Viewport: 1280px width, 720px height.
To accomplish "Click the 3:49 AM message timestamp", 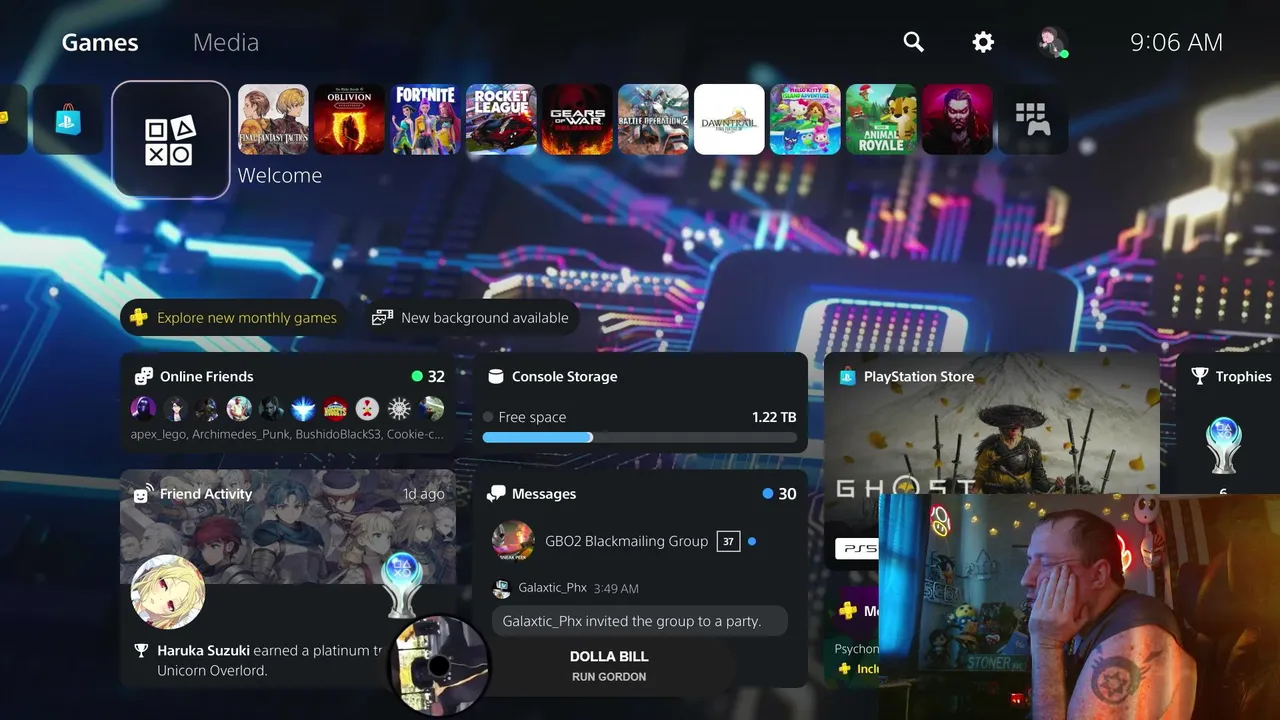I will click(x=616, y=589).
